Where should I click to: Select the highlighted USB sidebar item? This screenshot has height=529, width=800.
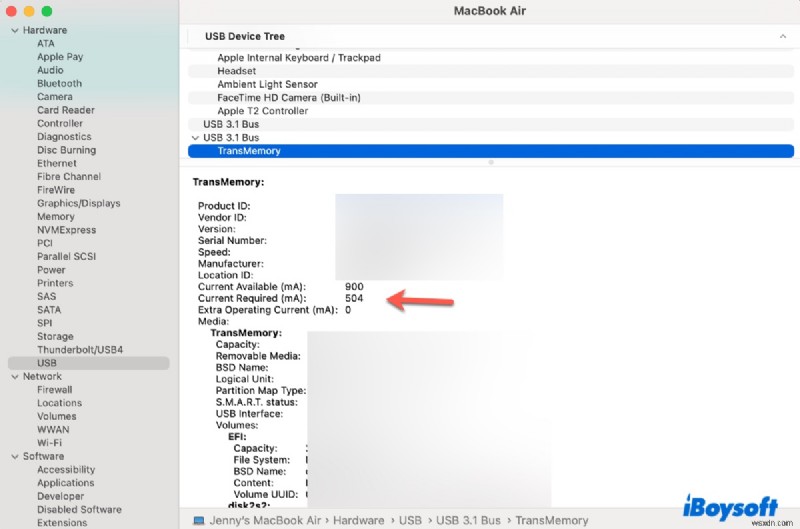[89, 363]
